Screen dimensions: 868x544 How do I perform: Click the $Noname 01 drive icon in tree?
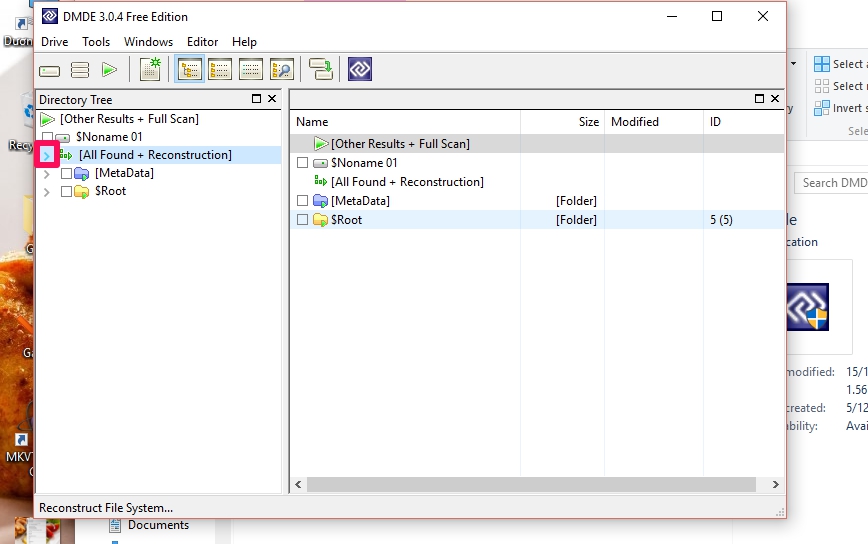(63, 137)
